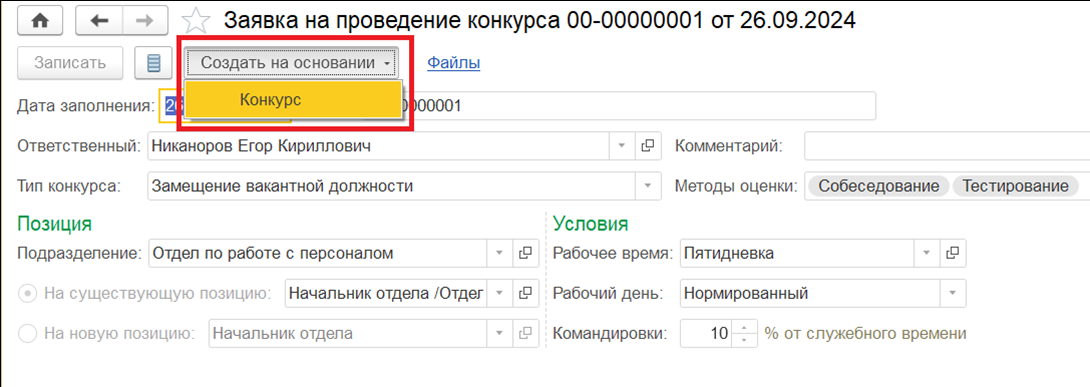Click into the Комментарий input field
Image resolution: width=1090 pixels, height=387 pixels.
tap(947, 147)
